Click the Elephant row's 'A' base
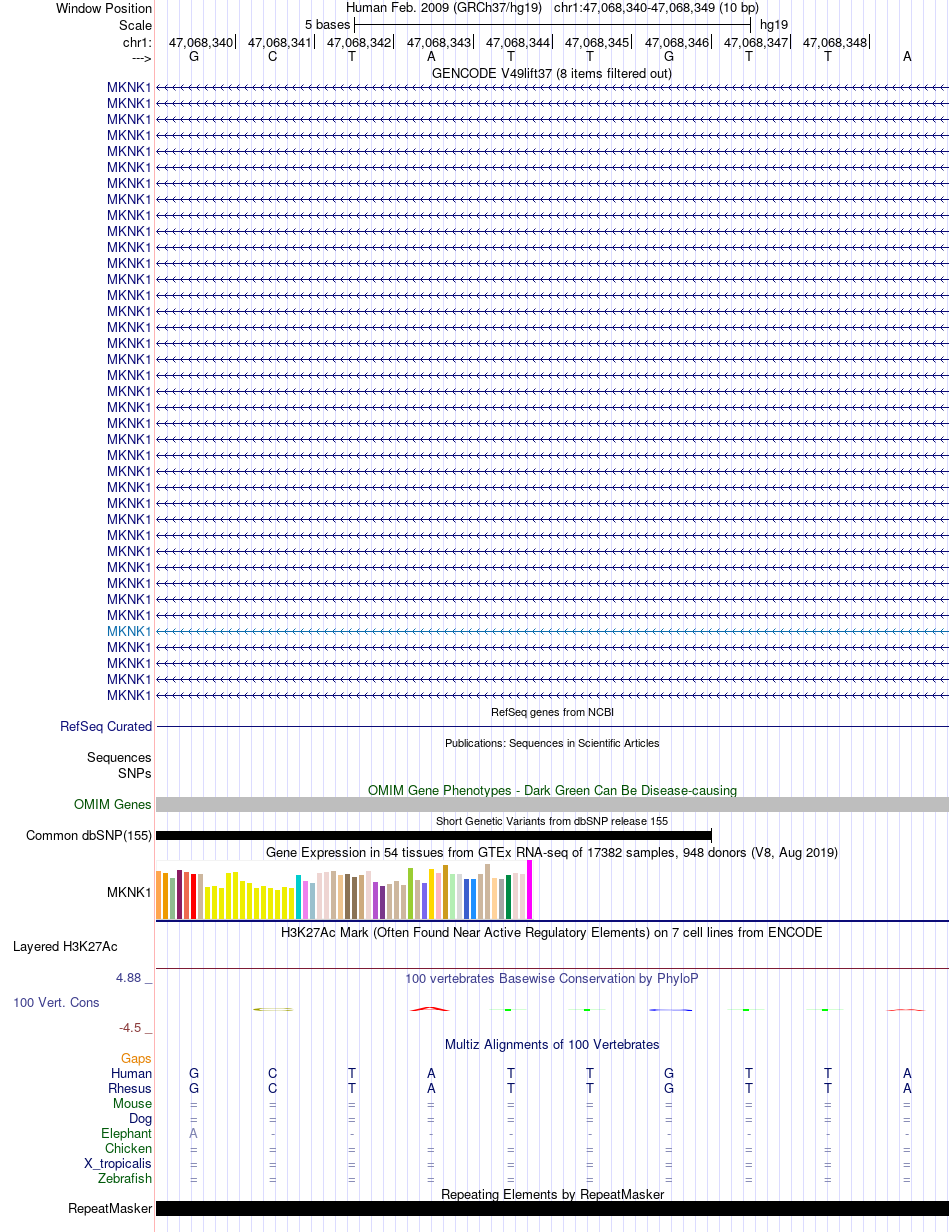Image resolution: width=950 pixels, height=1232 pixels. coord(194,1133)
